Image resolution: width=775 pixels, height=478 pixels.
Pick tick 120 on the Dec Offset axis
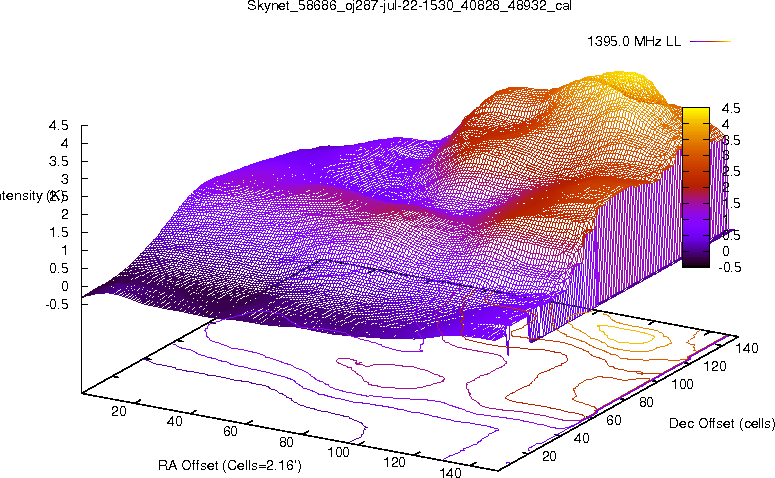715,366
